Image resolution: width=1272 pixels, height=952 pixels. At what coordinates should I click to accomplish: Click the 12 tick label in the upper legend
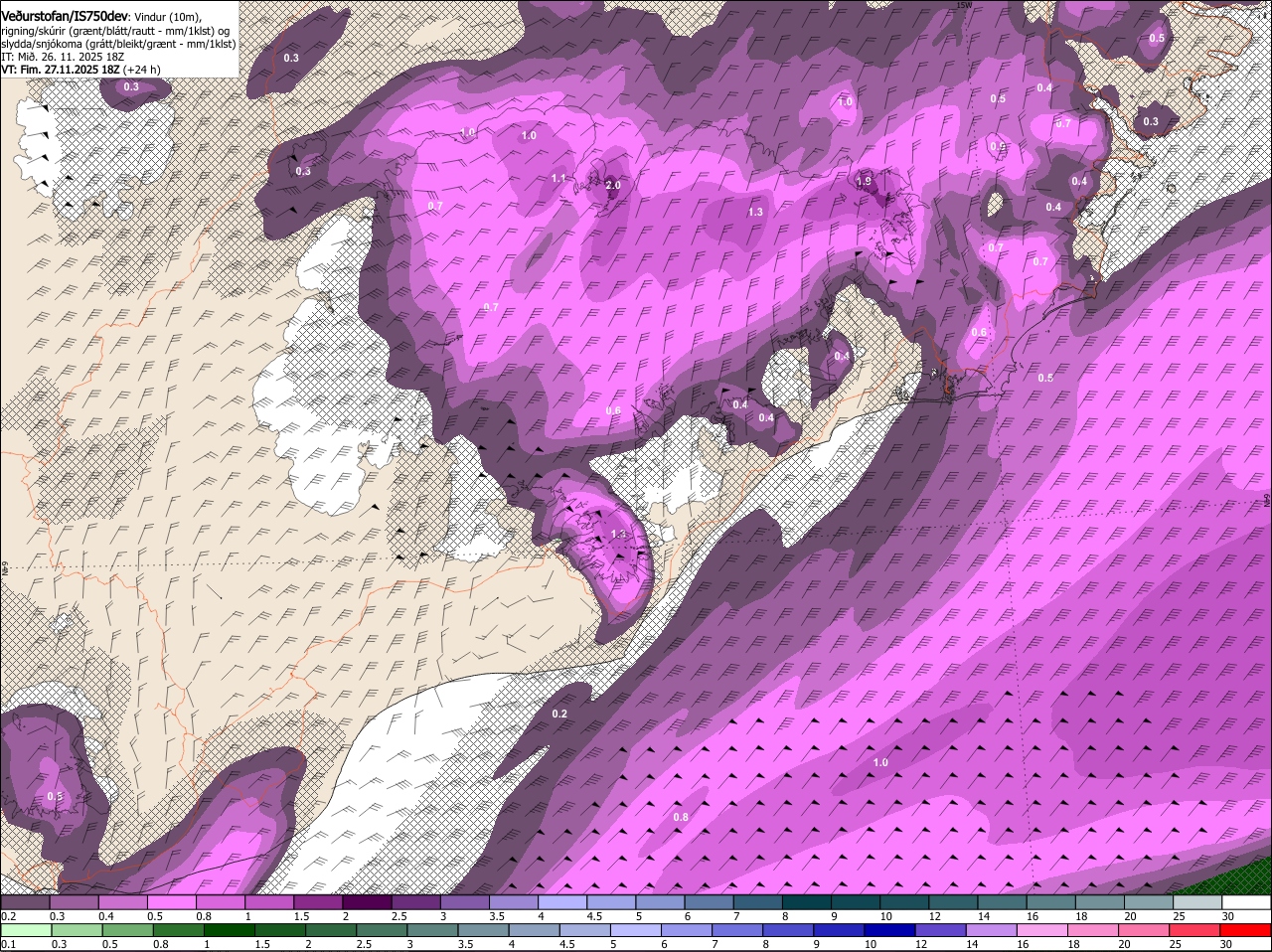(934, 916)
